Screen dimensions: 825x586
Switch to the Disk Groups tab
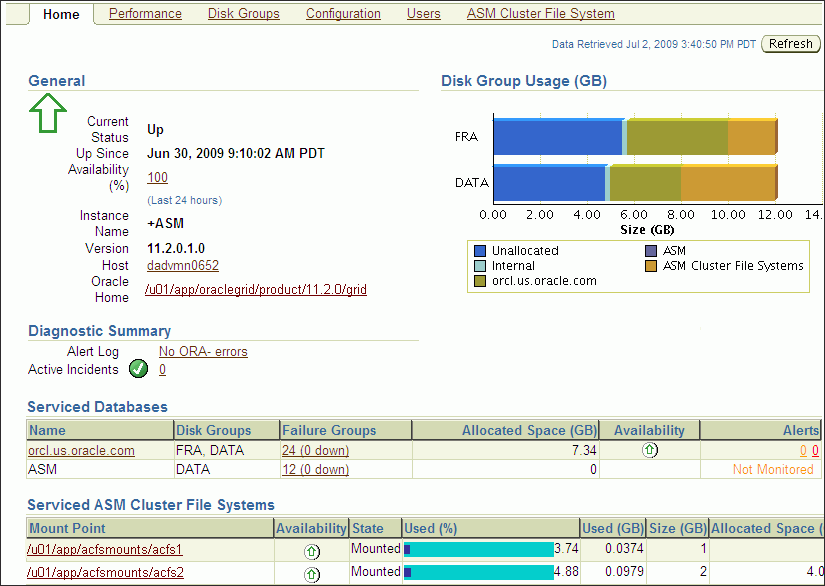243,14
